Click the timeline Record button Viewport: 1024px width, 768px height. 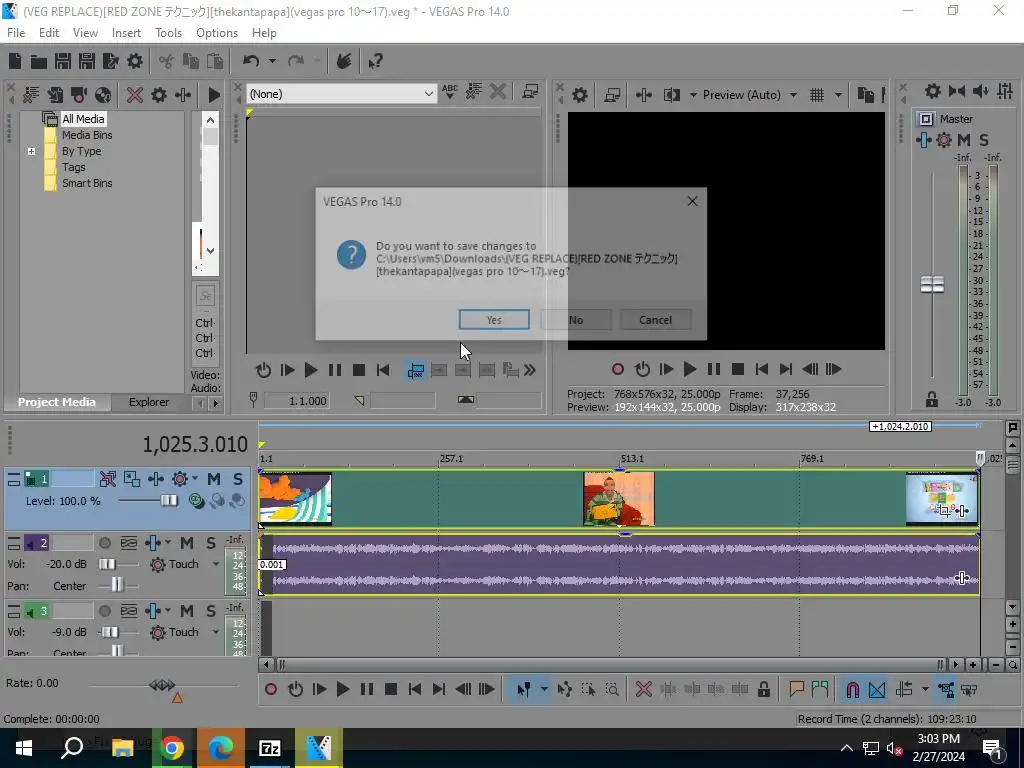click(271, 689)
